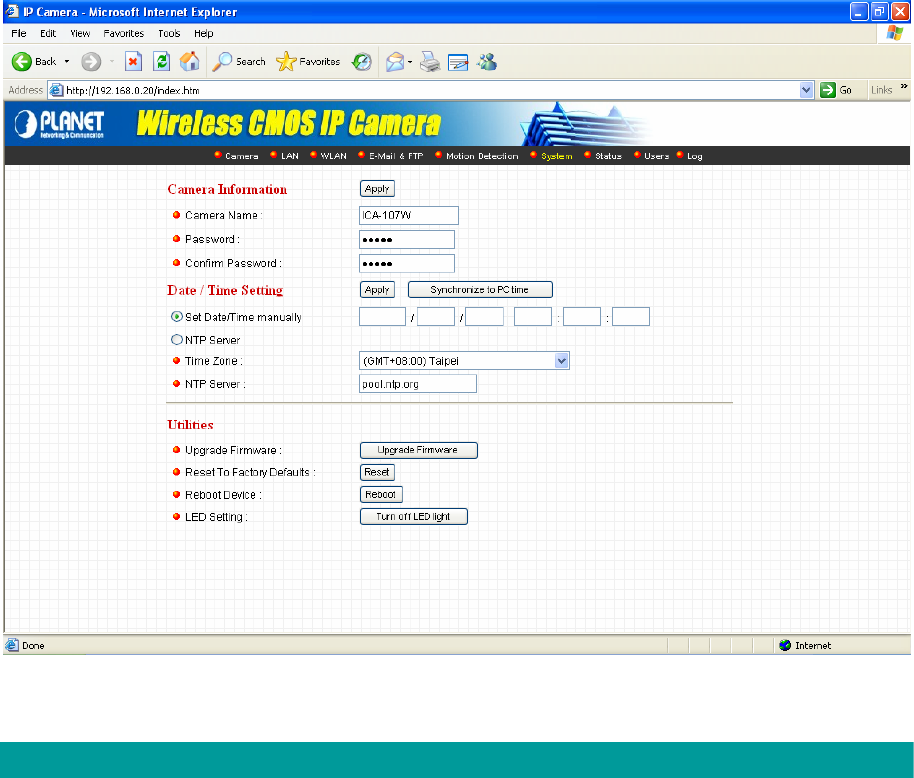Go to Home page icon
The width and height of the screenshot is (914, 778).
tap(189, 62)
